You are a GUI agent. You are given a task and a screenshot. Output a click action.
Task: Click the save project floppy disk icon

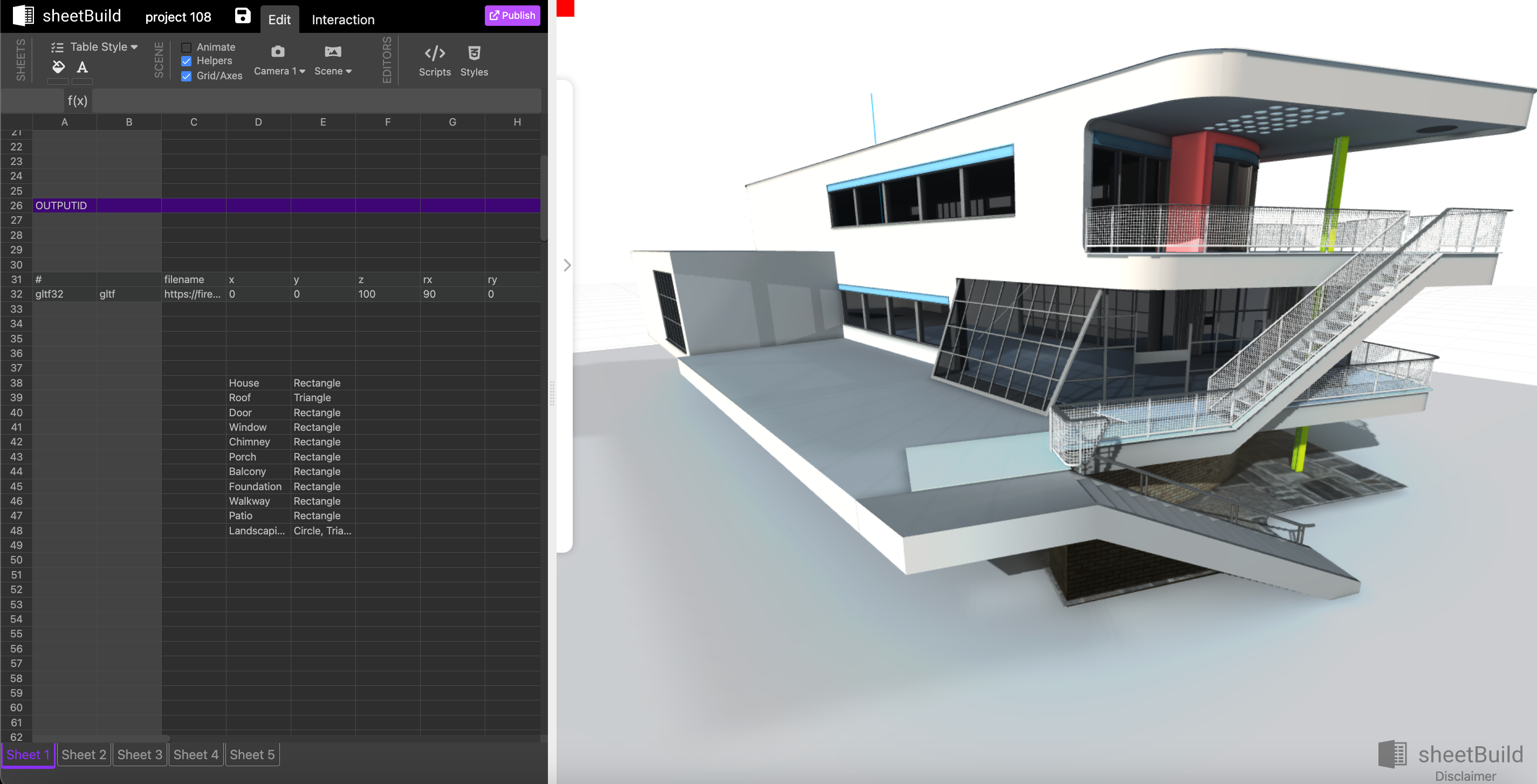pos(242,16)
